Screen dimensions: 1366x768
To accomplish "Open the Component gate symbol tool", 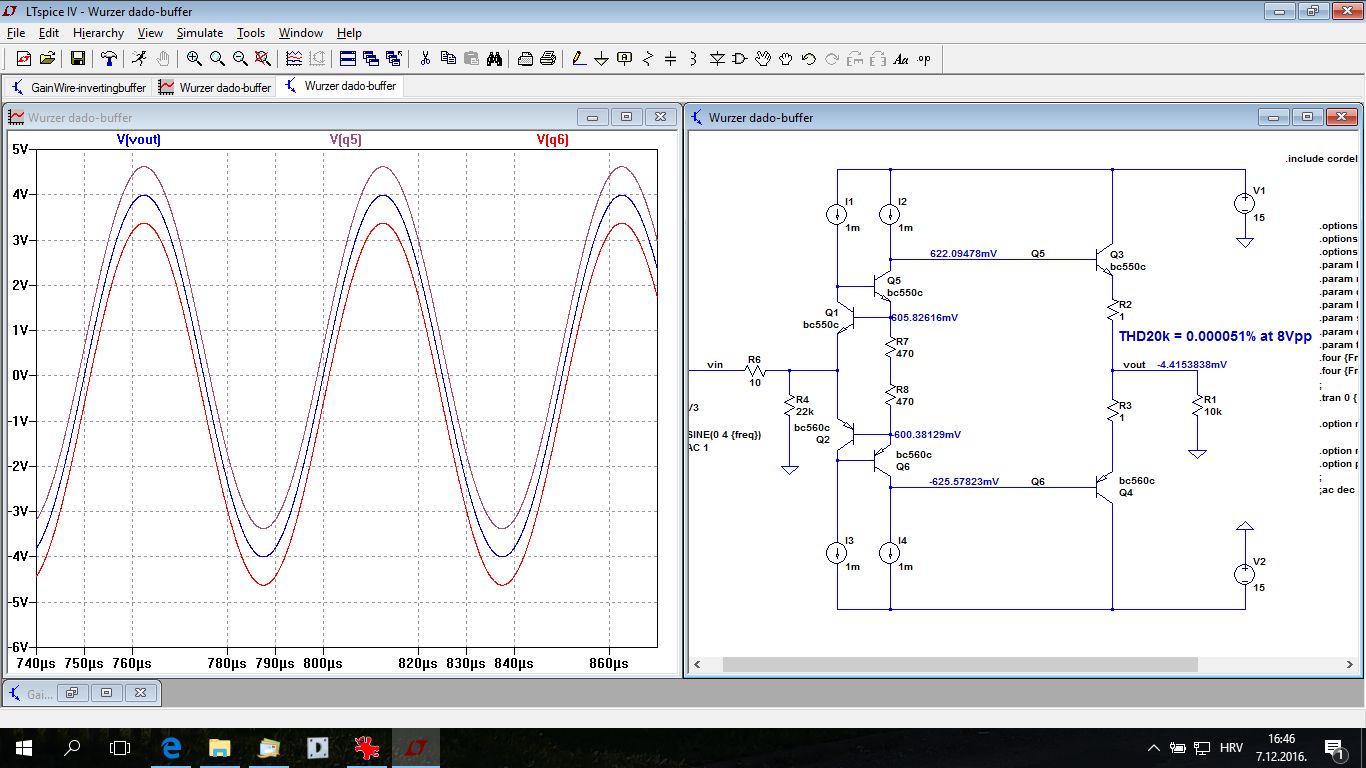I will (740, 59).
